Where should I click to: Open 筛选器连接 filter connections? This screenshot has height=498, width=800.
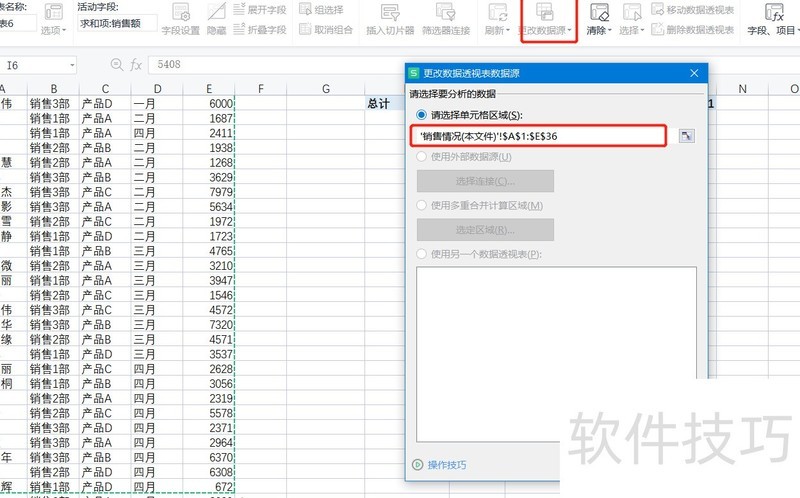(446, 19)
